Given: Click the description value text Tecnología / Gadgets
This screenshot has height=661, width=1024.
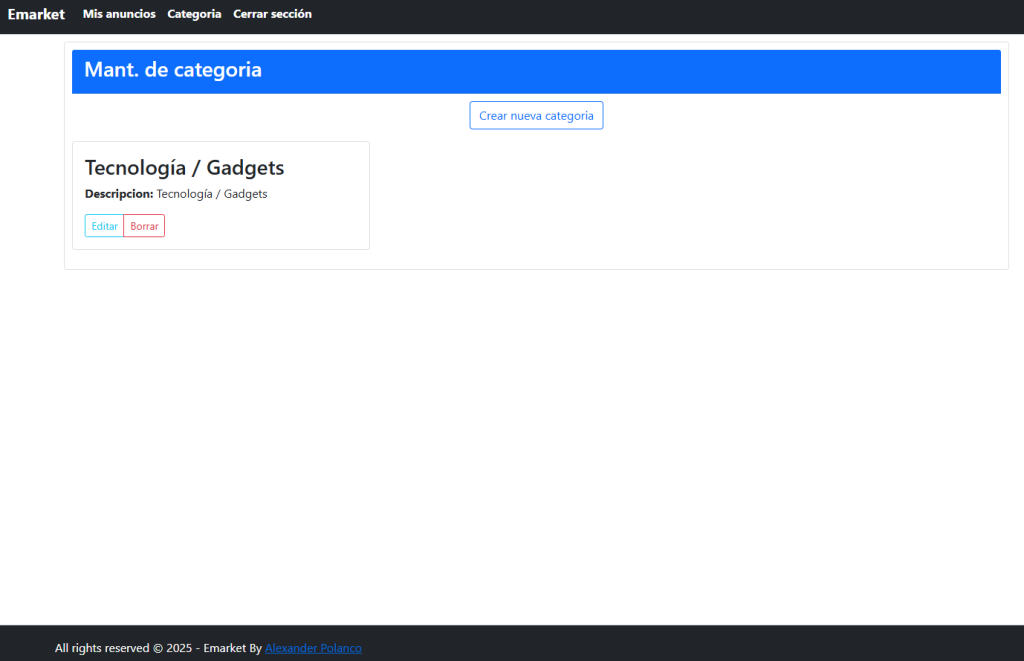Looking at the screenshot, I should tap(212, 194).
